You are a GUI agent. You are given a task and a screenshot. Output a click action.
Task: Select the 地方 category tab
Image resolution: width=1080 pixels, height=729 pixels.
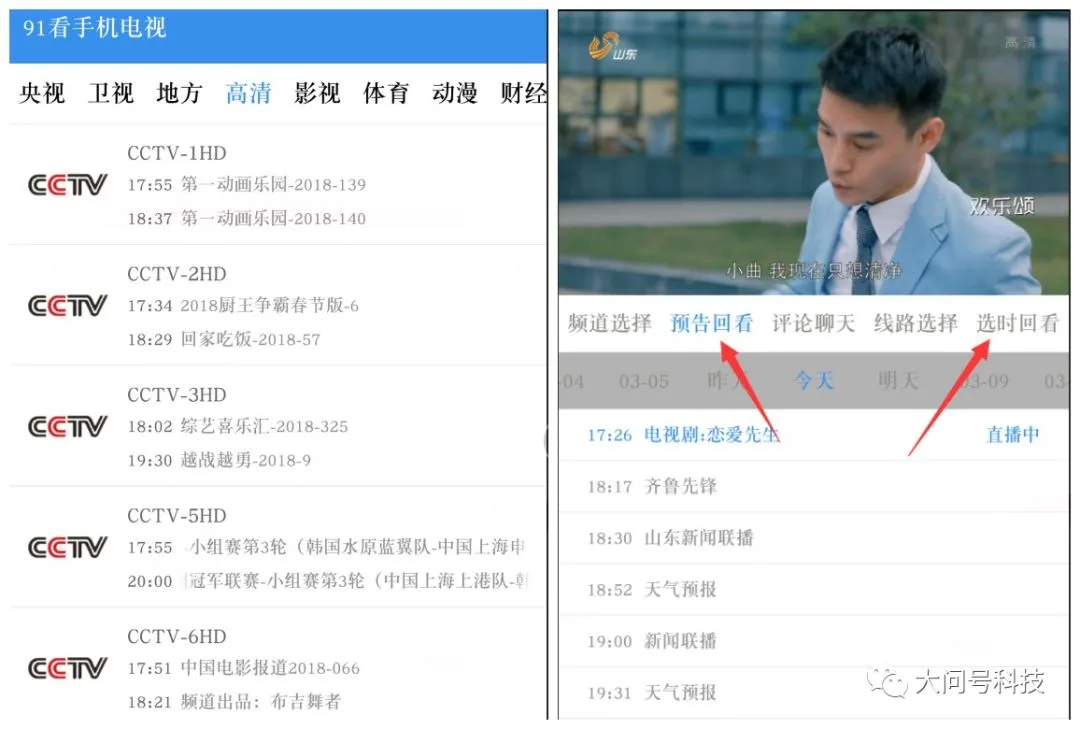[x=179, y=92]
